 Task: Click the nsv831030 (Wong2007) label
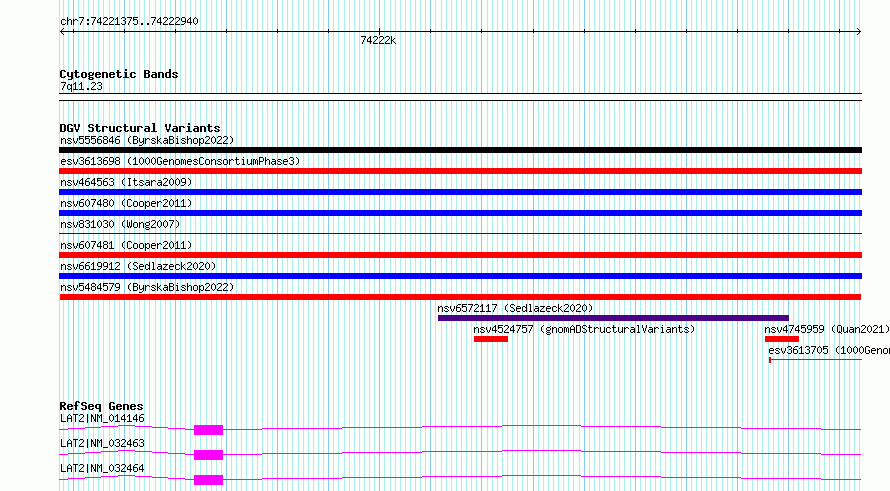click(120, 224)
